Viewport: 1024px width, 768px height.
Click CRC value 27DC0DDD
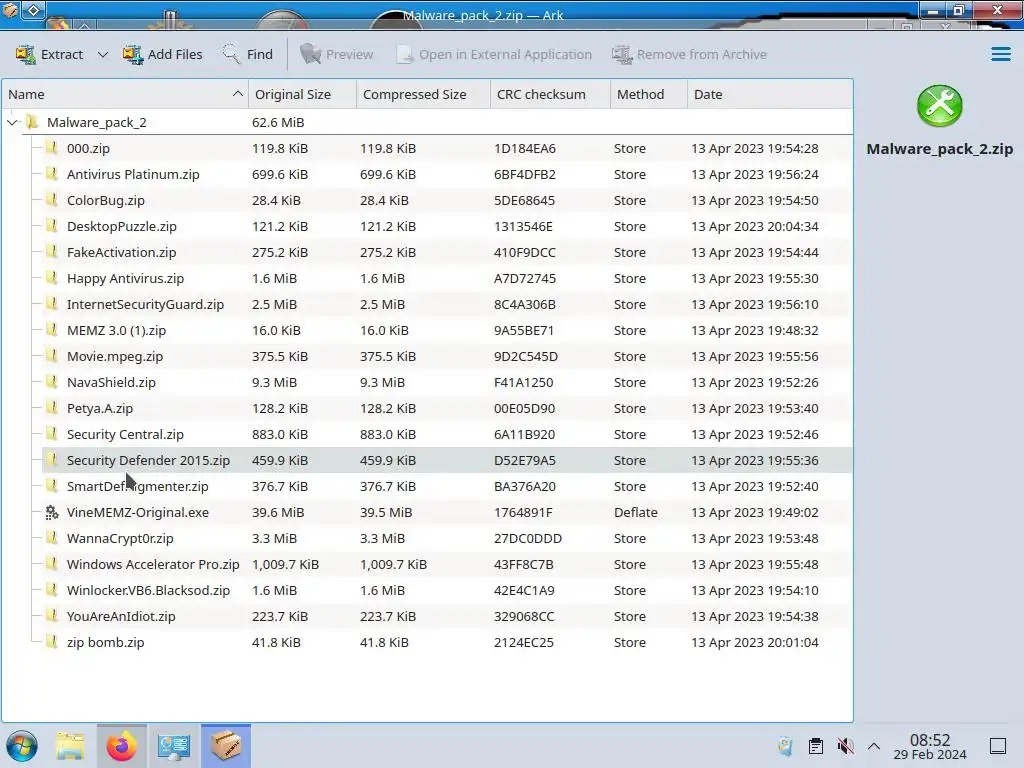[x=528, y=539]
